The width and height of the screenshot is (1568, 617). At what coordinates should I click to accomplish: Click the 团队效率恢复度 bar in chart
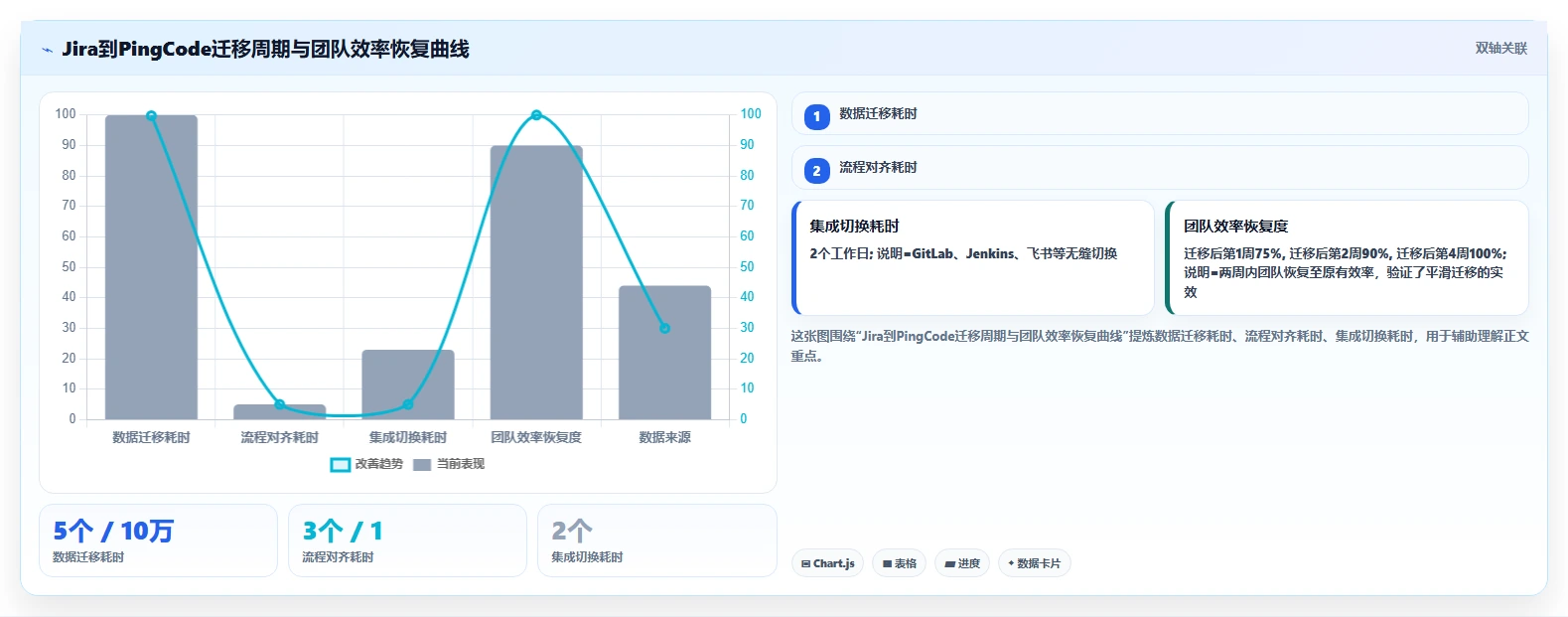(x=536, y=282)
